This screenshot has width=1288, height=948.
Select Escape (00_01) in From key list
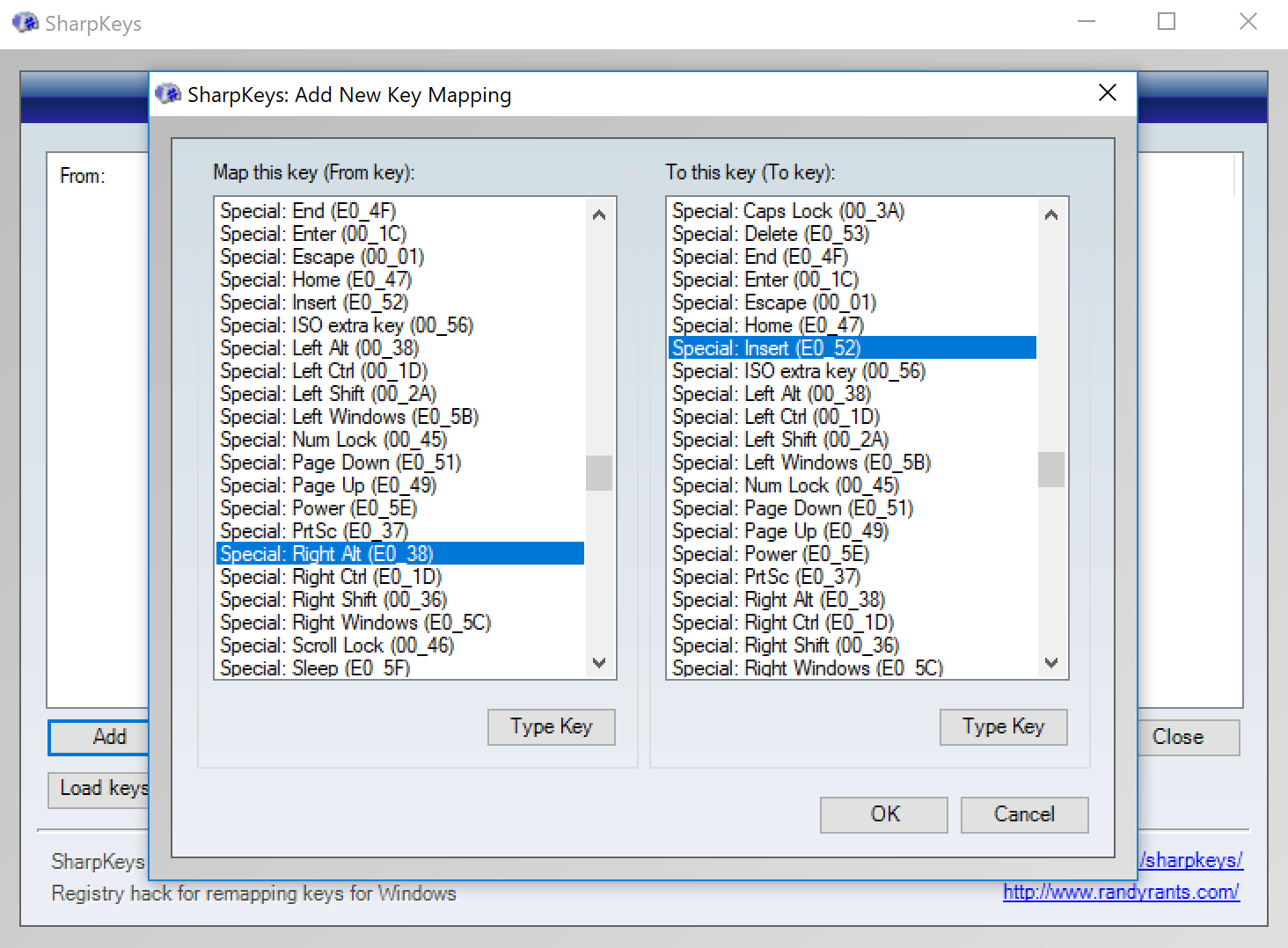[x=400, y=257]
